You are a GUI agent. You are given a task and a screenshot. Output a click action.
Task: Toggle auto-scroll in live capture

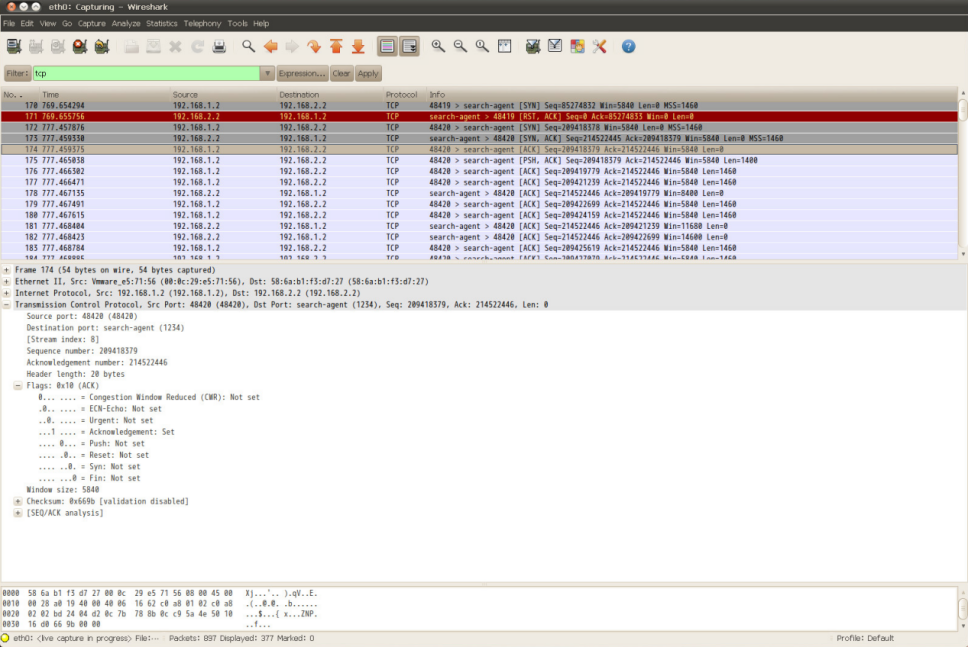pos(409,46)
